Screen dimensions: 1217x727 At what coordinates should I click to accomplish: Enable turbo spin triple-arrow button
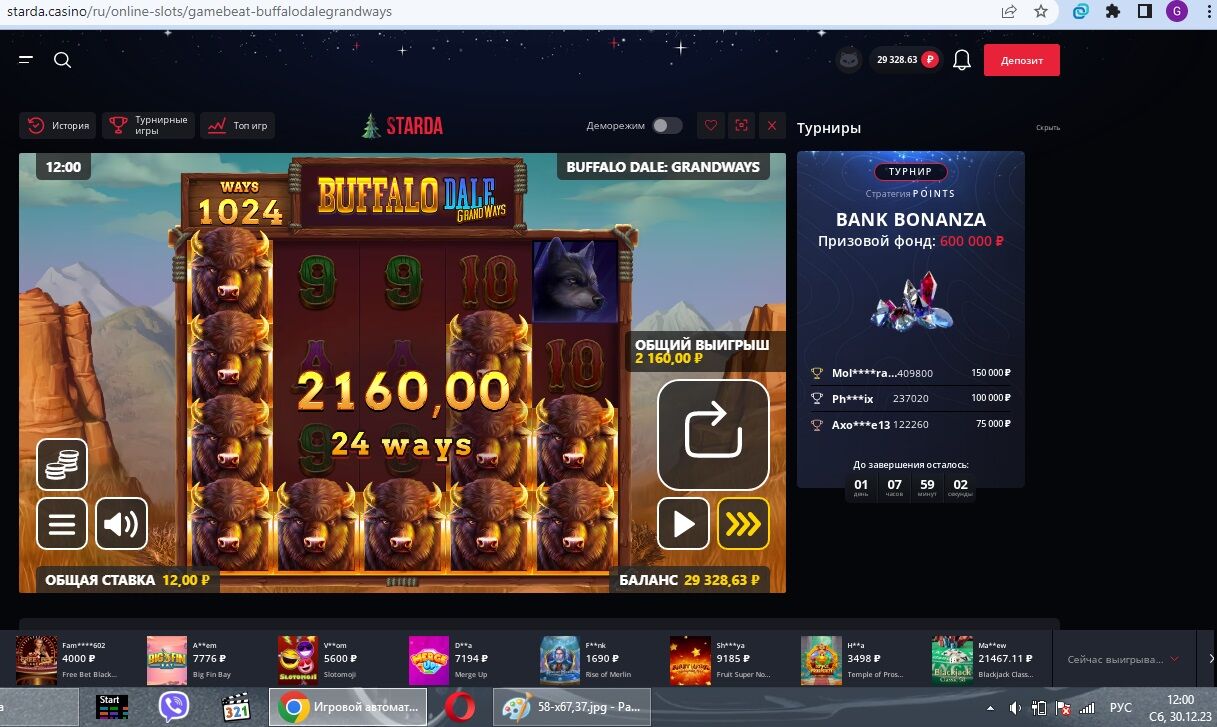743,524
